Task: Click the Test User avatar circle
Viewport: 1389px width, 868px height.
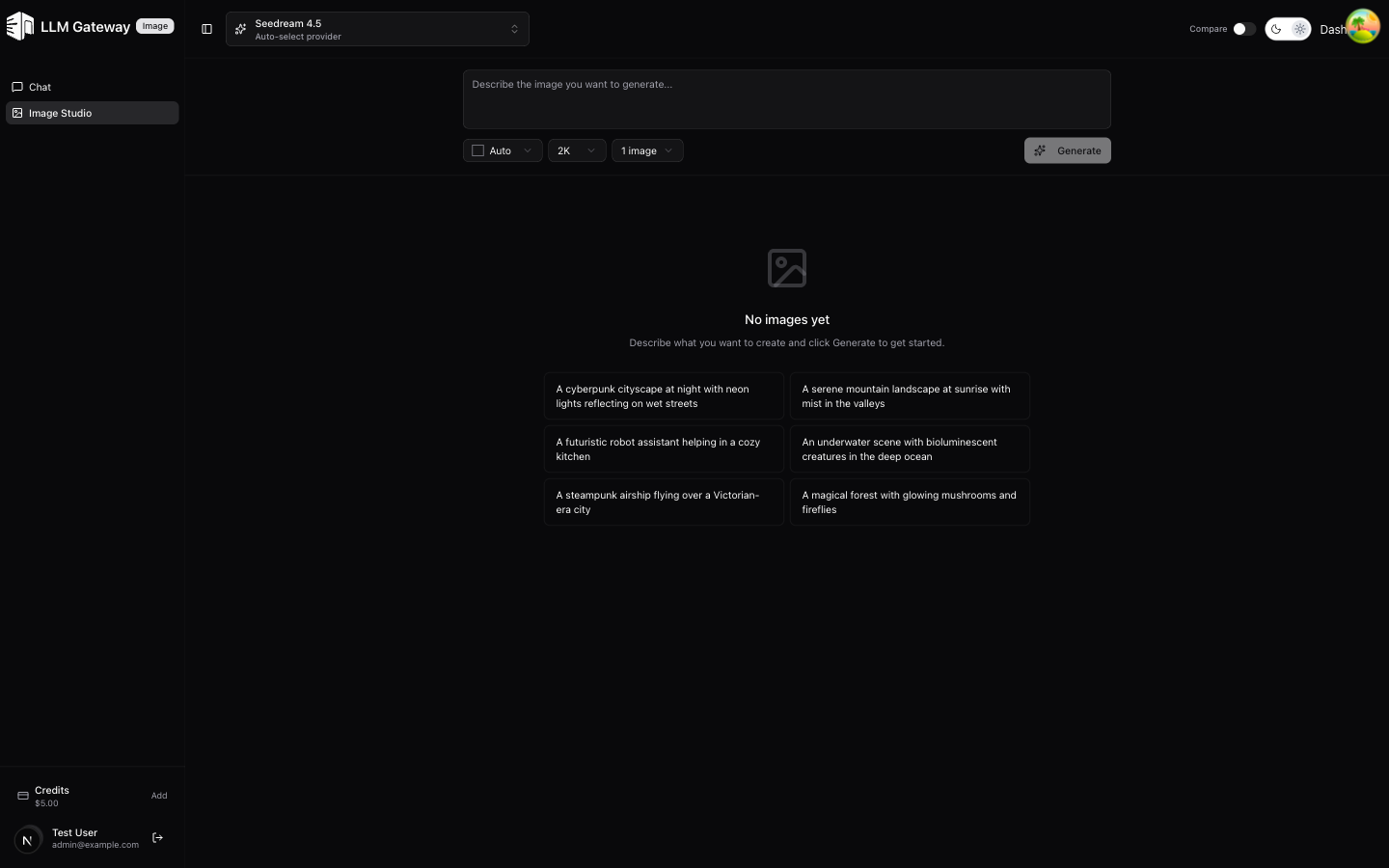Action: point(28,839)
